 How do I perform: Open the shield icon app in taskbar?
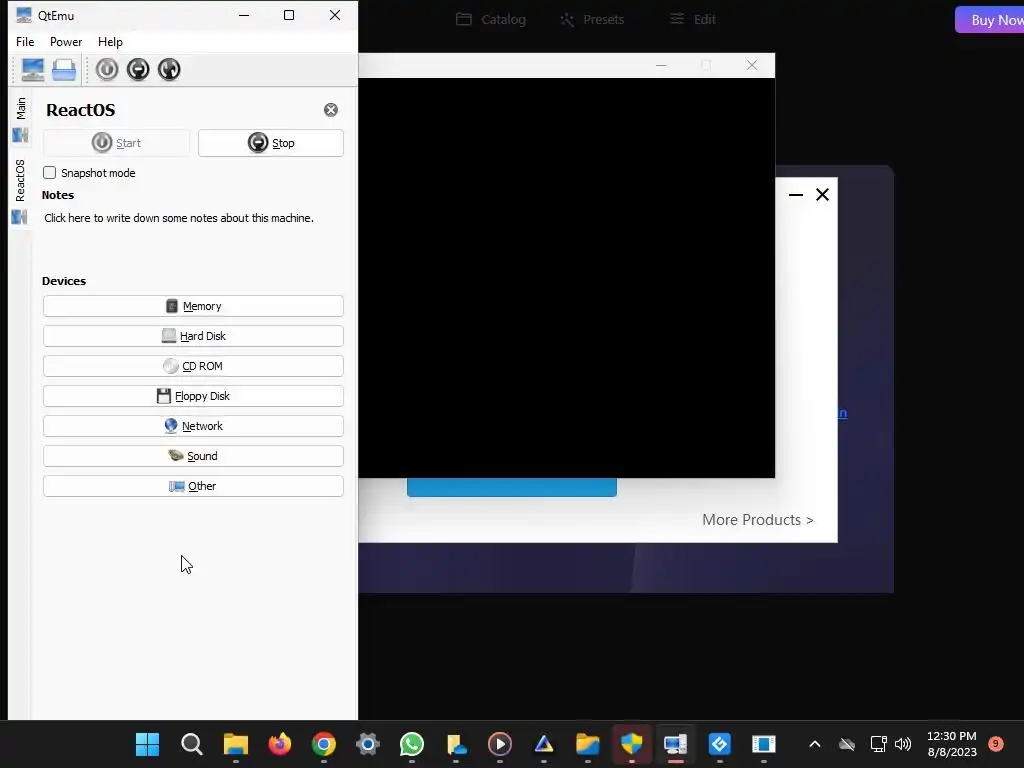pos(632,744)
